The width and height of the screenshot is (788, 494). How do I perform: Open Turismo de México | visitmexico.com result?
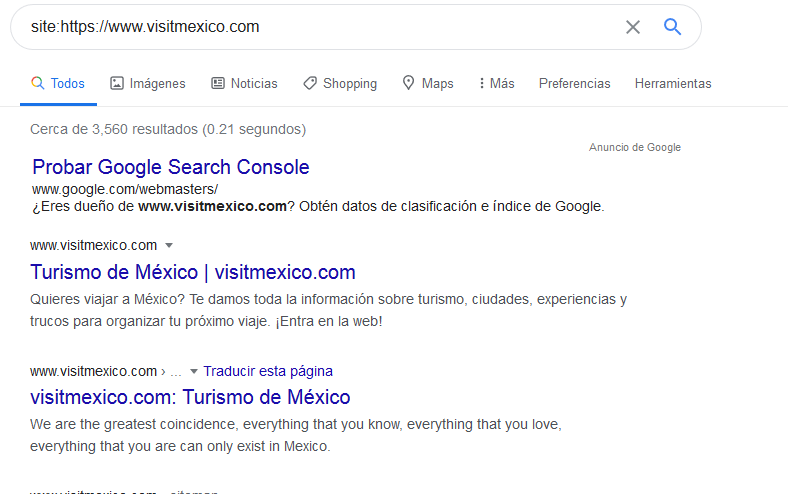tap(193, 272)
